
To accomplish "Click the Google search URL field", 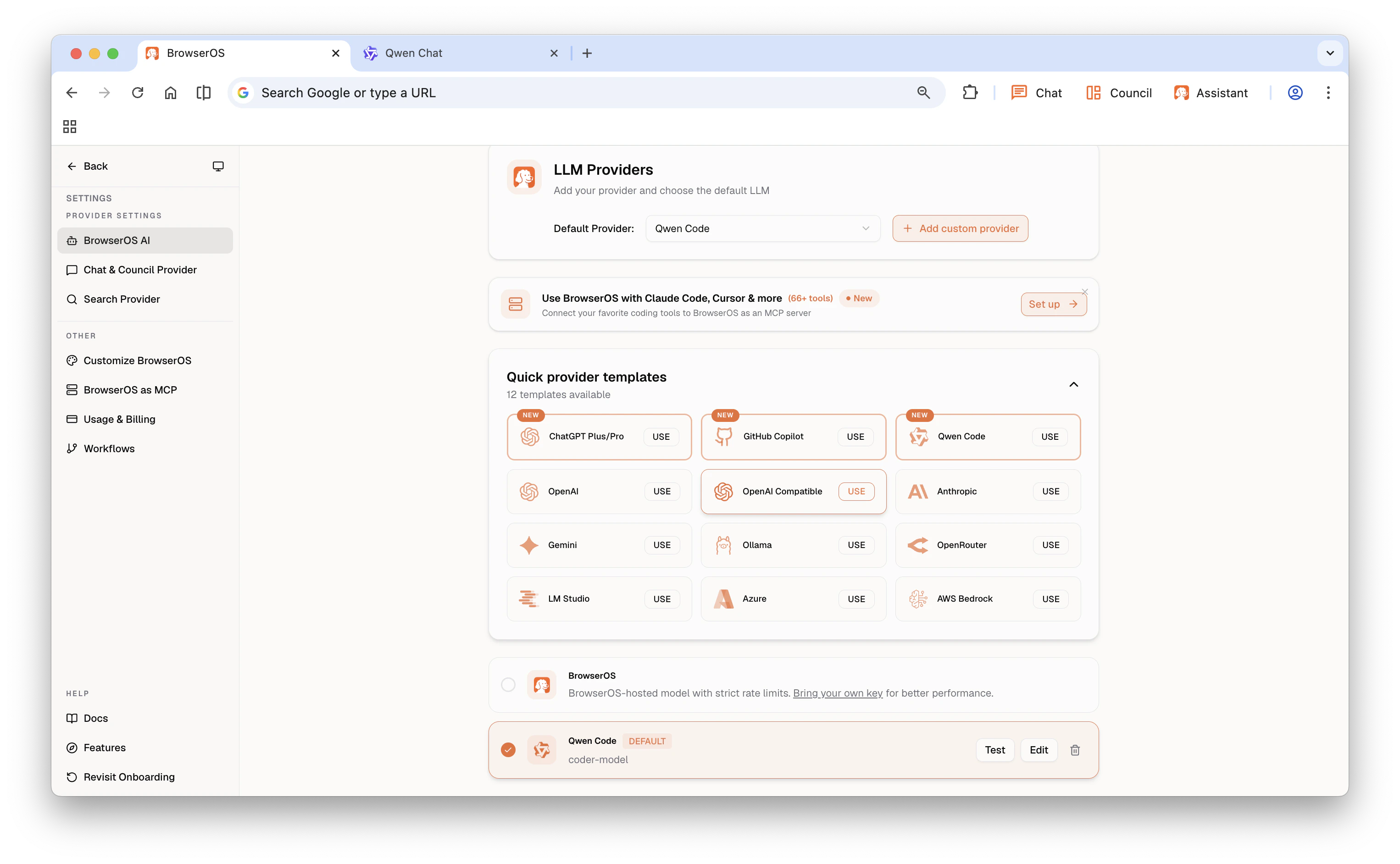I will pyautogui.click(x=572, y=93).
